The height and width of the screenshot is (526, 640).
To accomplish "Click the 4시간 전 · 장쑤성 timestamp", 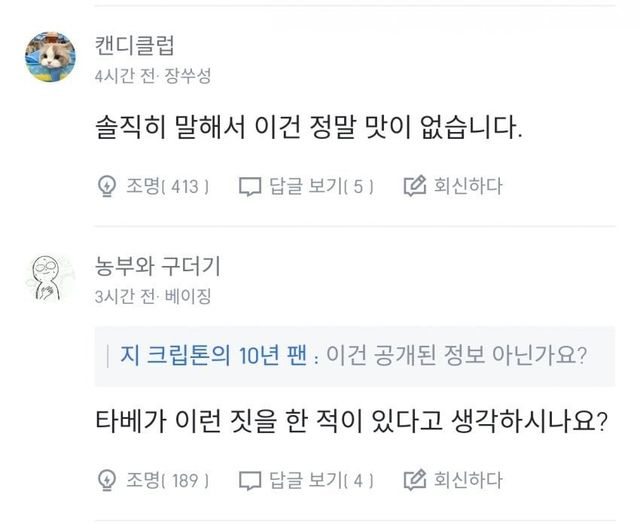I will point(152,76).
